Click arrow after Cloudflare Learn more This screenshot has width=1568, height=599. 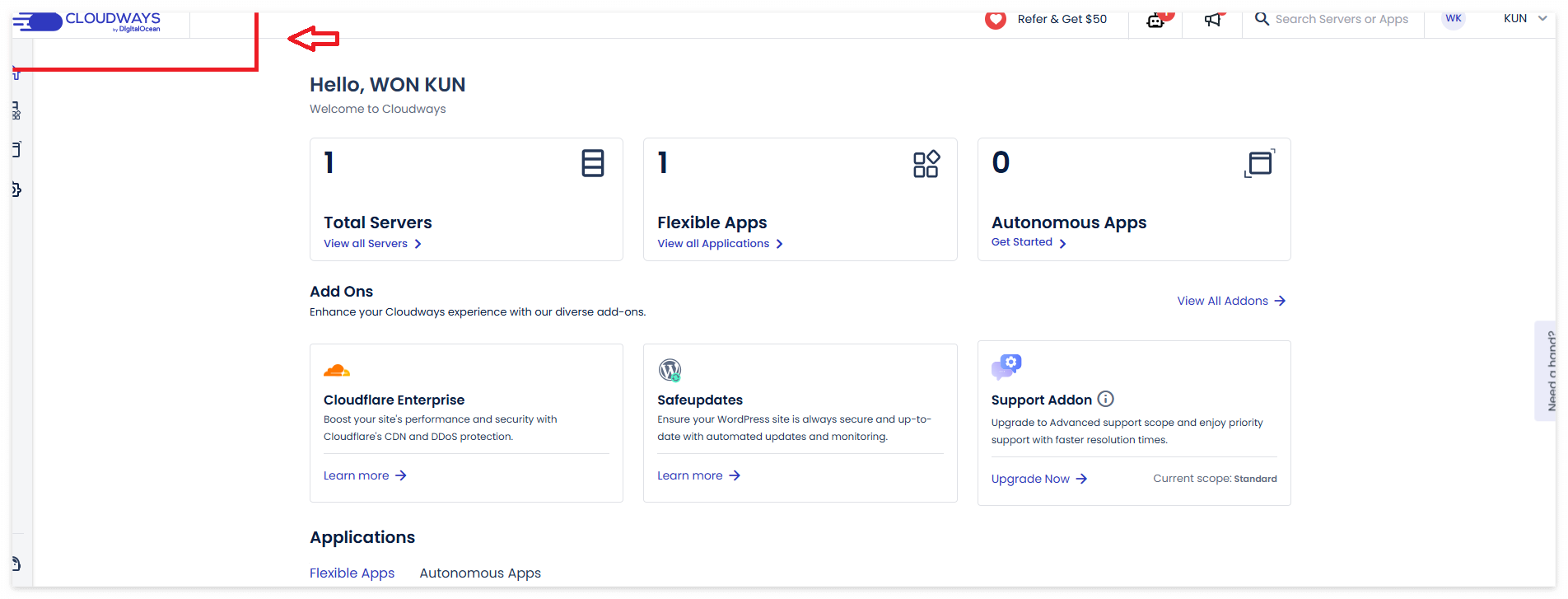[401, 475]
